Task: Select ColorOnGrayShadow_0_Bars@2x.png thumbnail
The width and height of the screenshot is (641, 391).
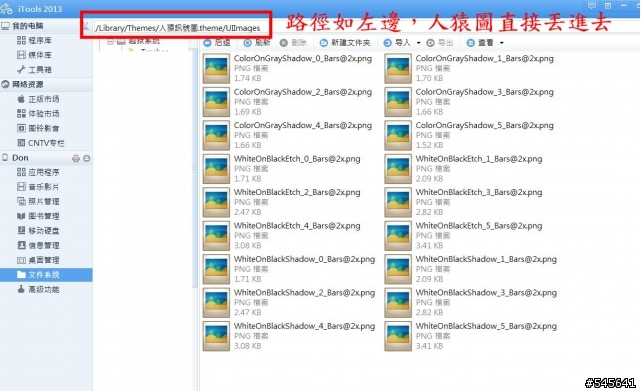Action: (x=216, y=68)
